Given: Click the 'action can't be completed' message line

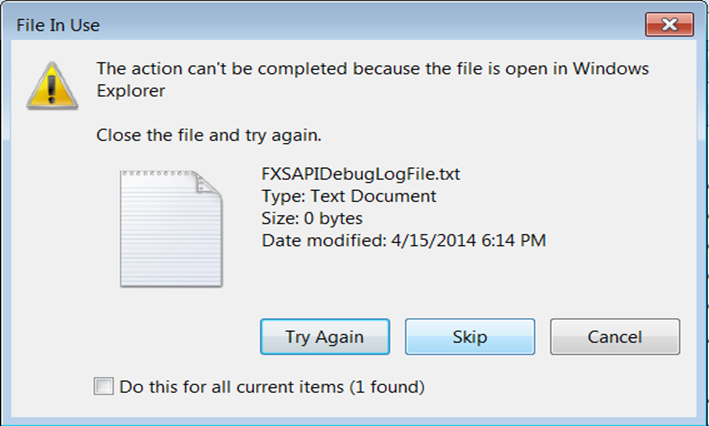Looking at the screenshot, I should click(372, 69).
